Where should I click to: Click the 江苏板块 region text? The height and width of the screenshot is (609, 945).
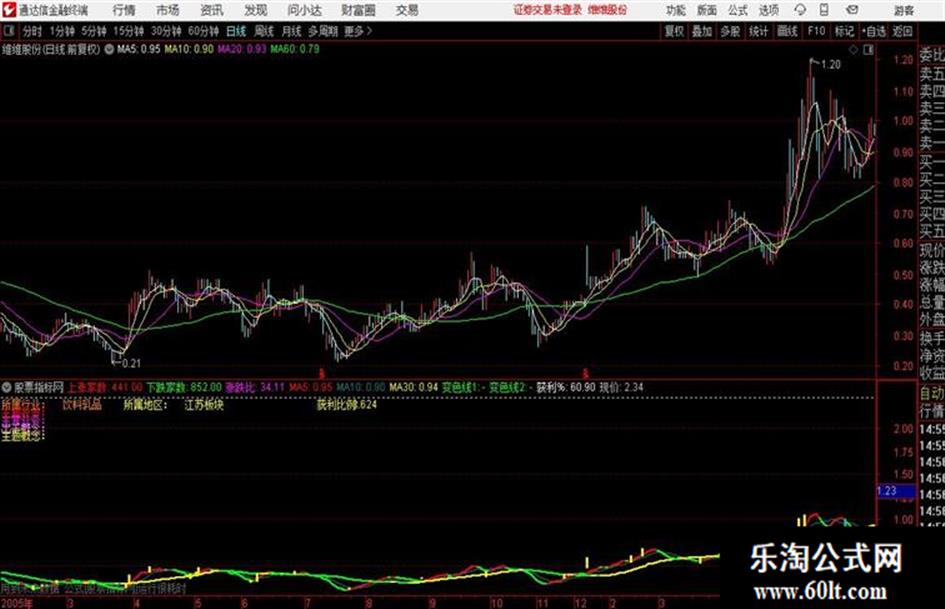click(204, 405)
